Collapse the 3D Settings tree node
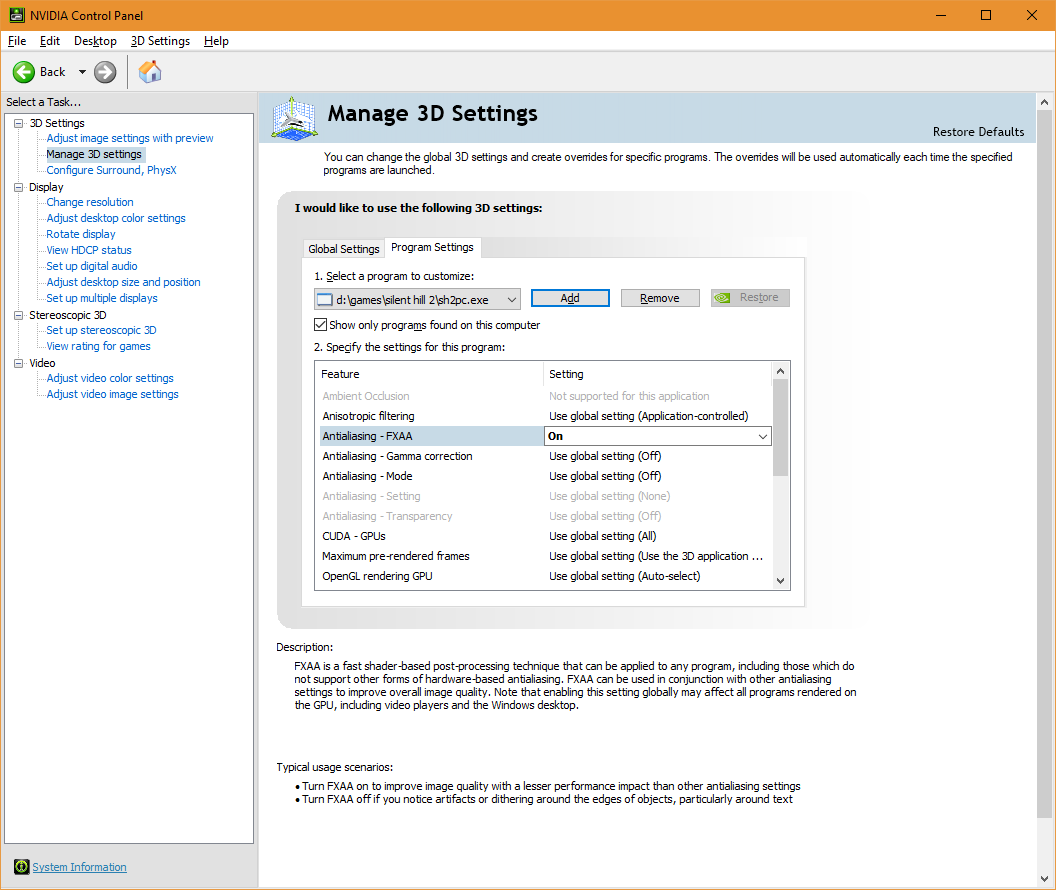This screenshot has width=1056, height=890. click(18, 123)
